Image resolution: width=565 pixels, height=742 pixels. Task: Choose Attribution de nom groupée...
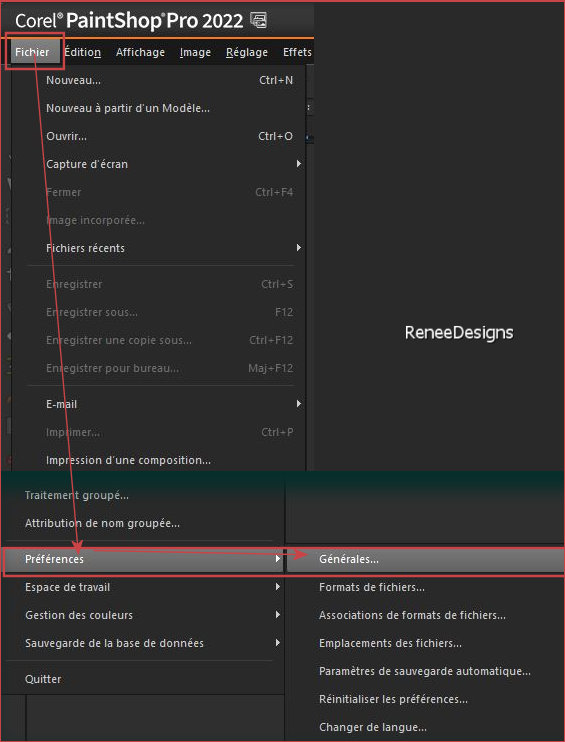pyautogui.click(x=144, y=523)
